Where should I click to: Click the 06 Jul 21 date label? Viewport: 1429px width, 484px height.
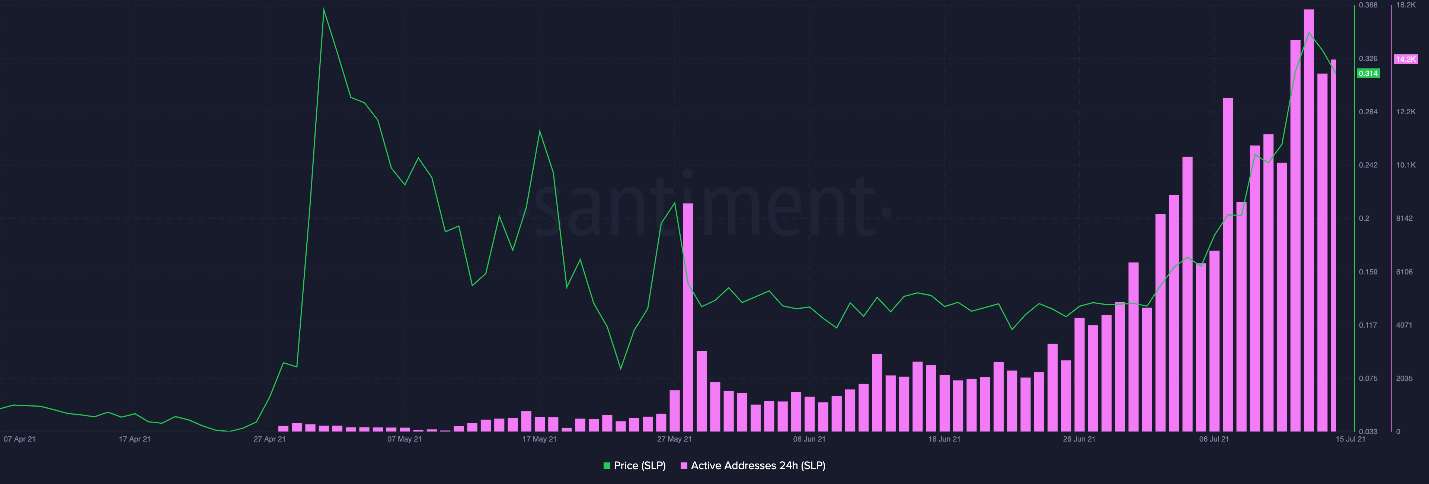coord(1215,438)
